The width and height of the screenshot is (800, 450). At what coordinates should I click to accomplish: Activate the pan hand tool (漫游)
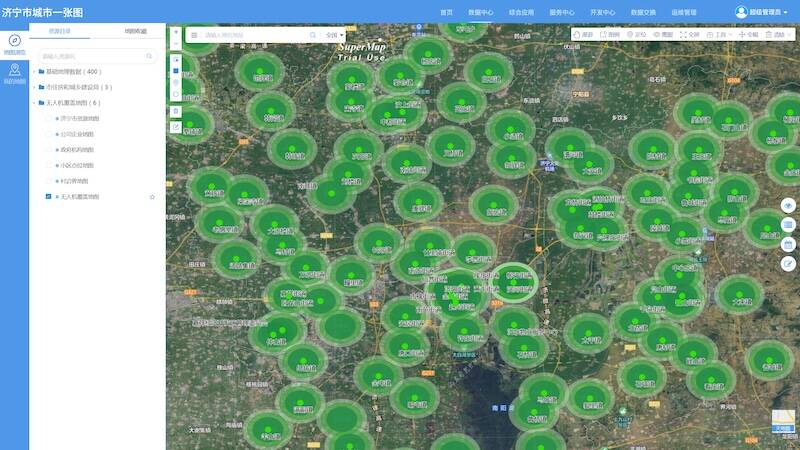pos(584,35)
